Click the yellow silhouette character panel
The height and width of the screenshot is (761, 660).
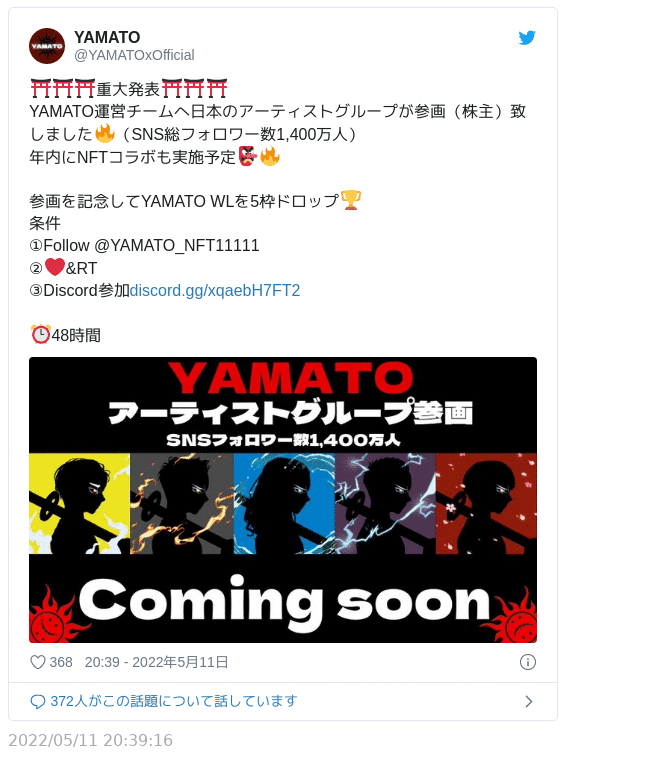[x=80, y=503]
